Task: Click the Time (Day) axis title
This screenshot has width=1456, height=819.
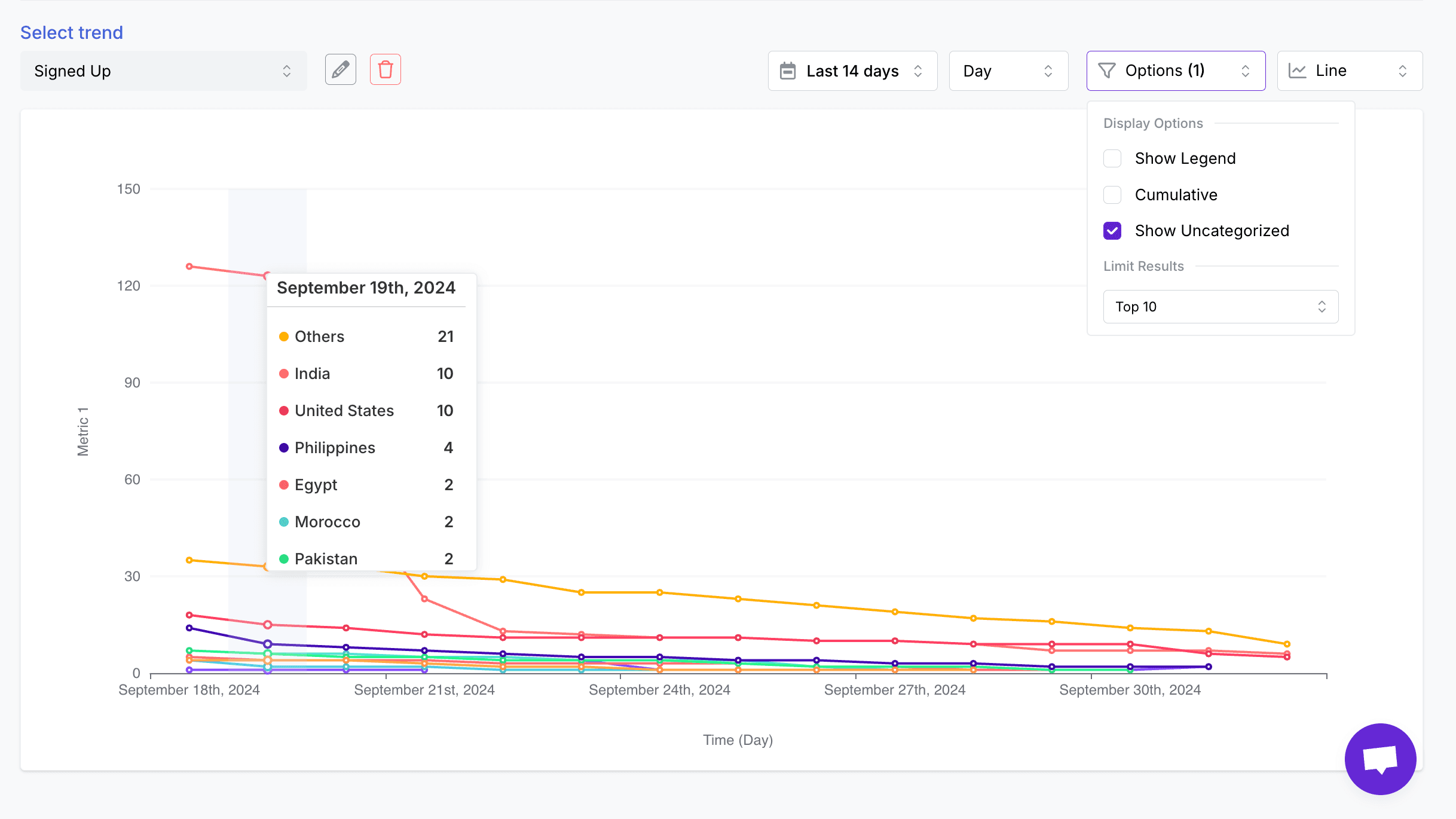Action: [x=738, y=740]
